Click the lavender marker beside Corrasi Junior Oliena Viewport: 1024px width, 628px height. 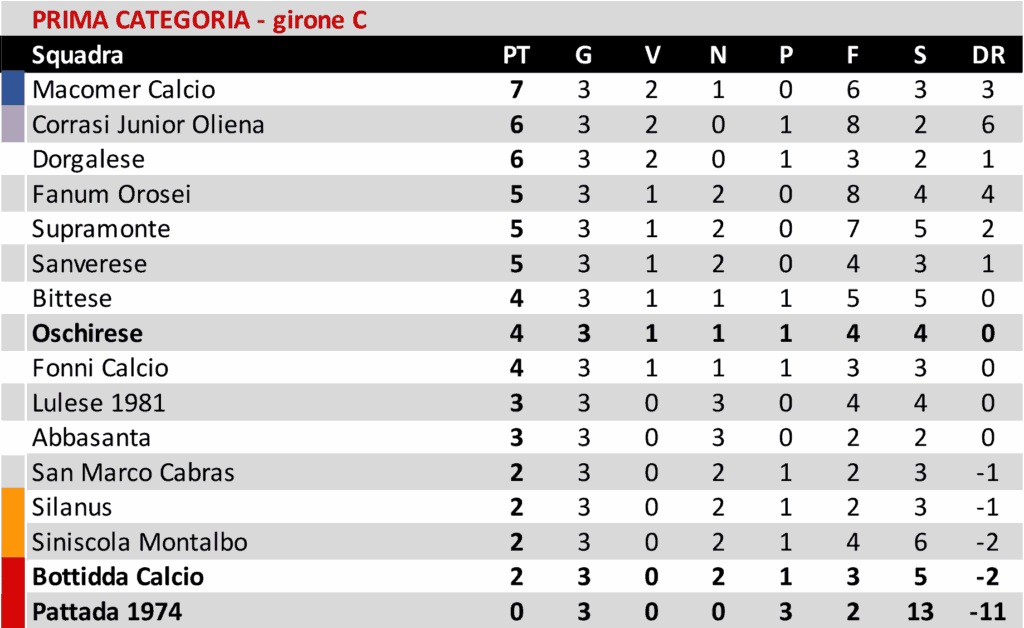click(x=12, y=124)
